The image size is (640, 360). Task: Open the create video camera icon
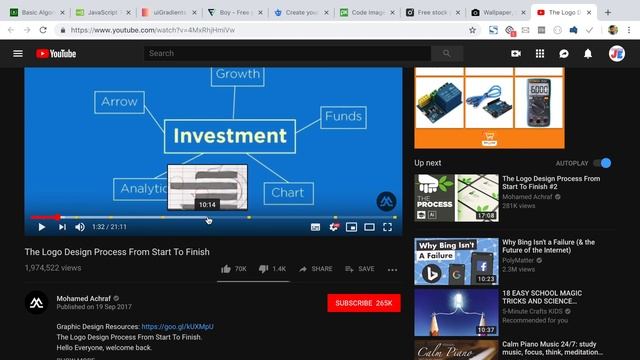(516, 53)
